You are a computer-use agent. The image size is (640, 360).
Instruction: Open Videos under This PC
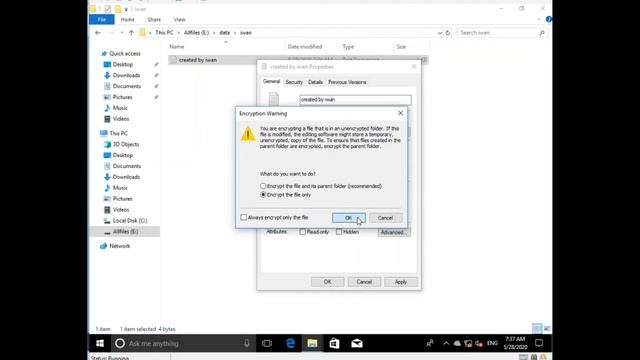point(121,209)
